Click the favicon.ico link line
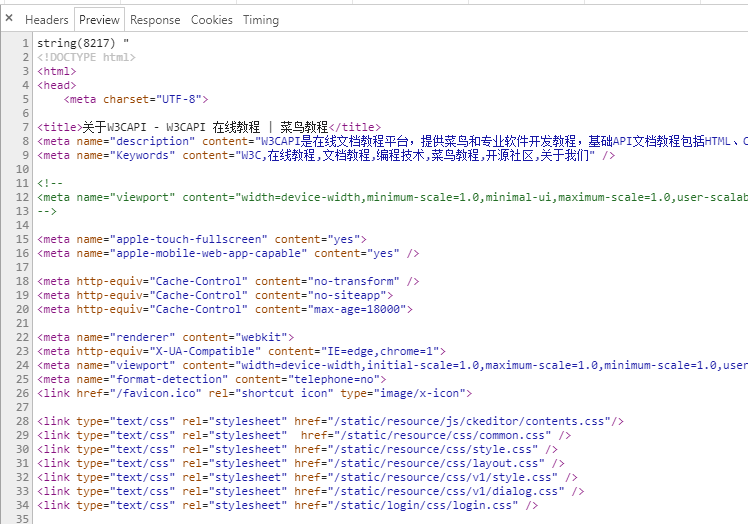Image resolution: width=748 pixels, height=524 pixels. 254,393
